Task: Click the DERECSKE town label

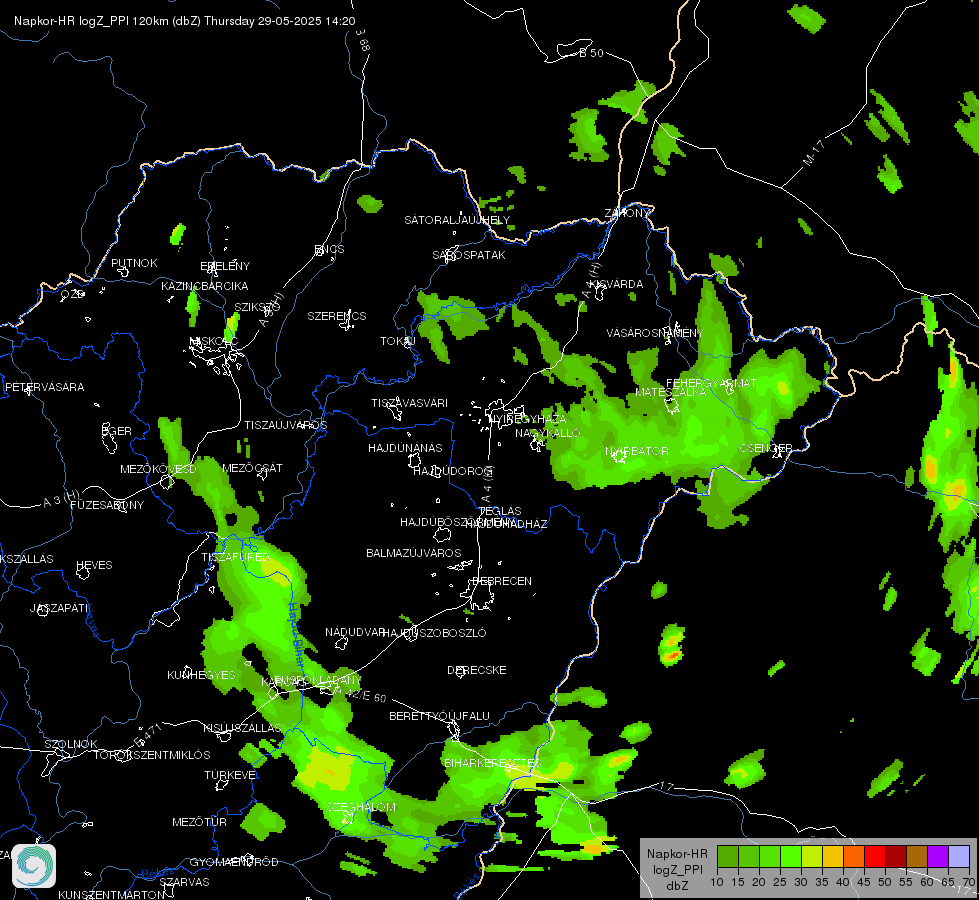Action: [x=476, y=670]
